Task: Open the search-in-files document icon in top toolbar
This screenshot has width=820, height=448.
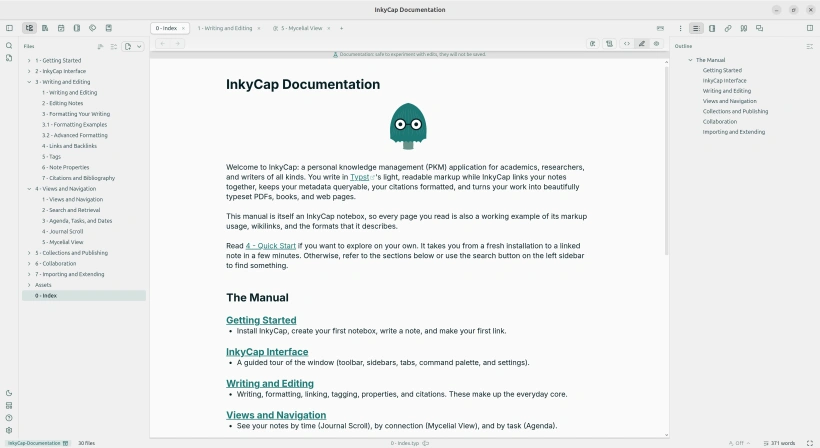Action: (x=45, y=28)
